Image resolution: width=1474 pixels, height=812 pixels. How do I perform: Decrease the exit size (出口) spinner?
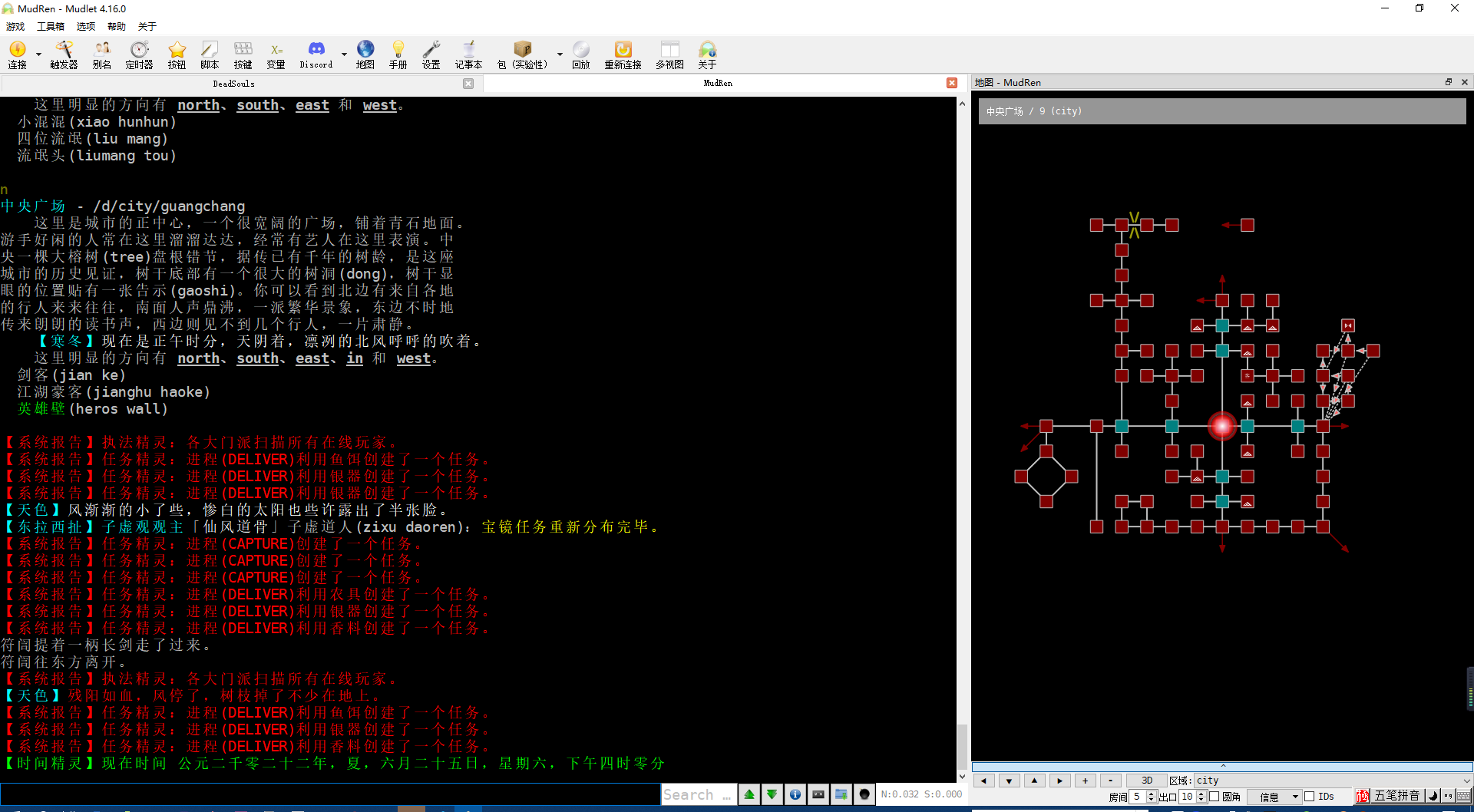pos(1201,800)
